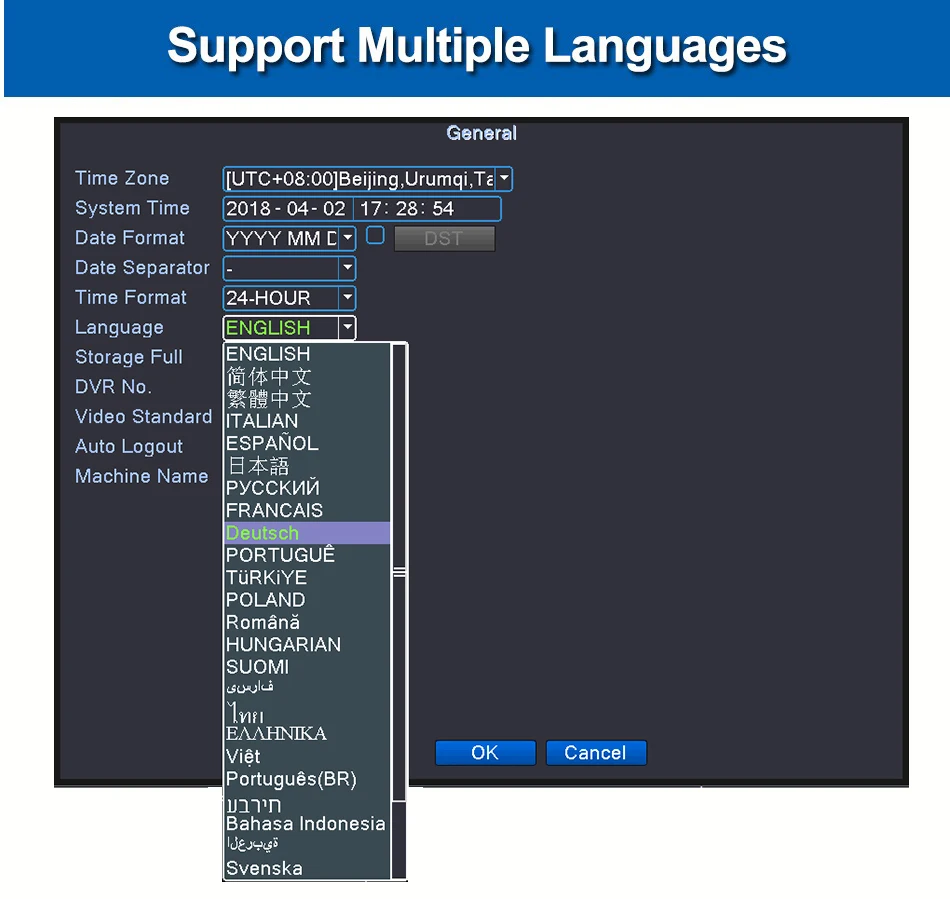Pick РУССКИЙ in the language list
The height and width of the screenshot is (899, 950).
[x=307, y=488]
